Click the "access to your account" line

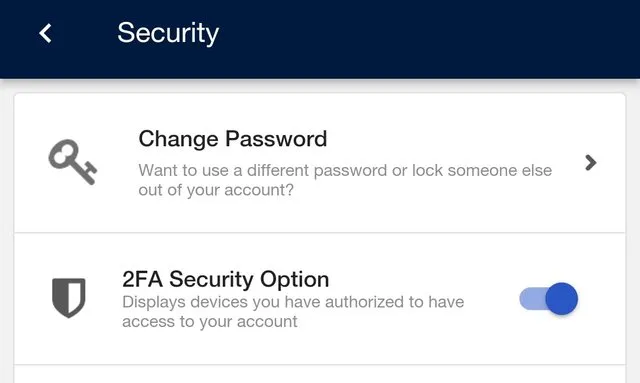pyautogui.click(x=210, y=322)
